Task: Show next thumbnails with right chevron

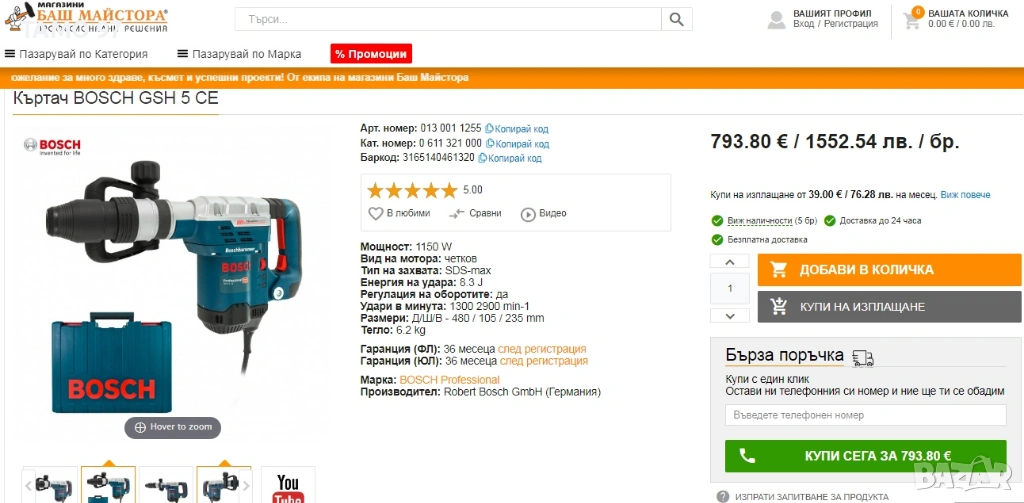Action: coord(246,485)
